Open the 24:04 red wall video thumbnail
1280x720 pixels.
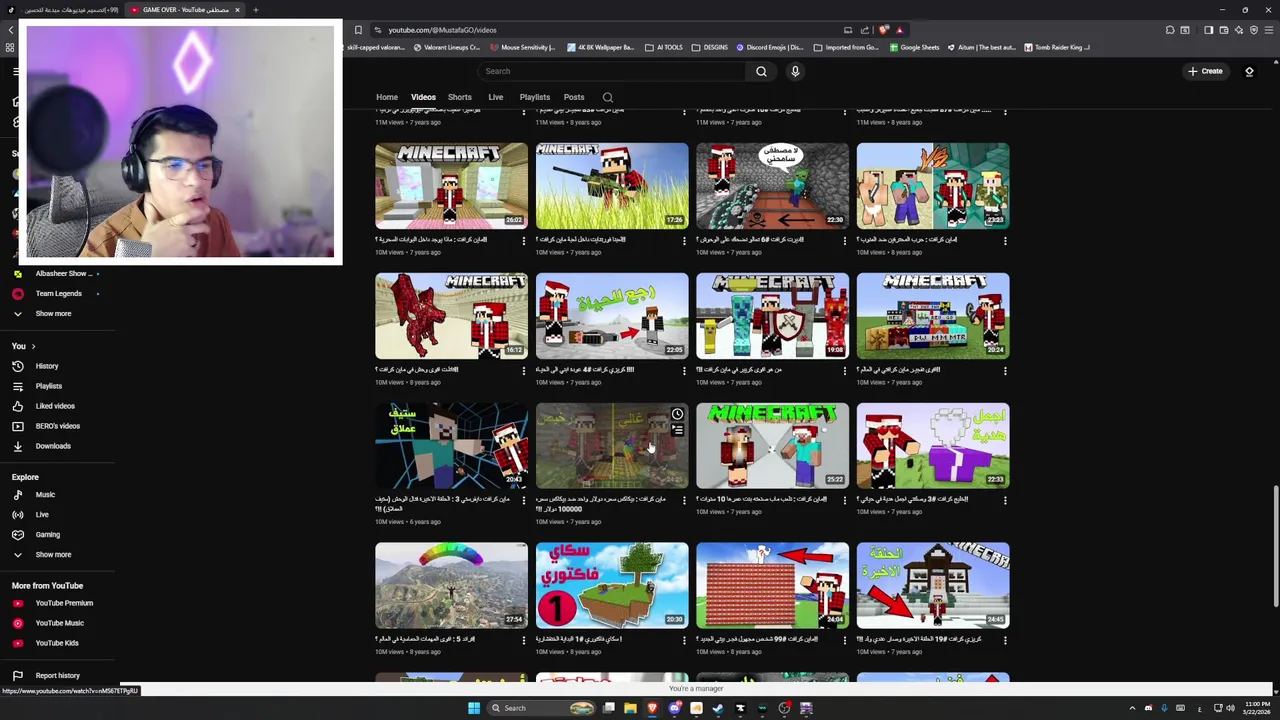(x=772, y=586)
